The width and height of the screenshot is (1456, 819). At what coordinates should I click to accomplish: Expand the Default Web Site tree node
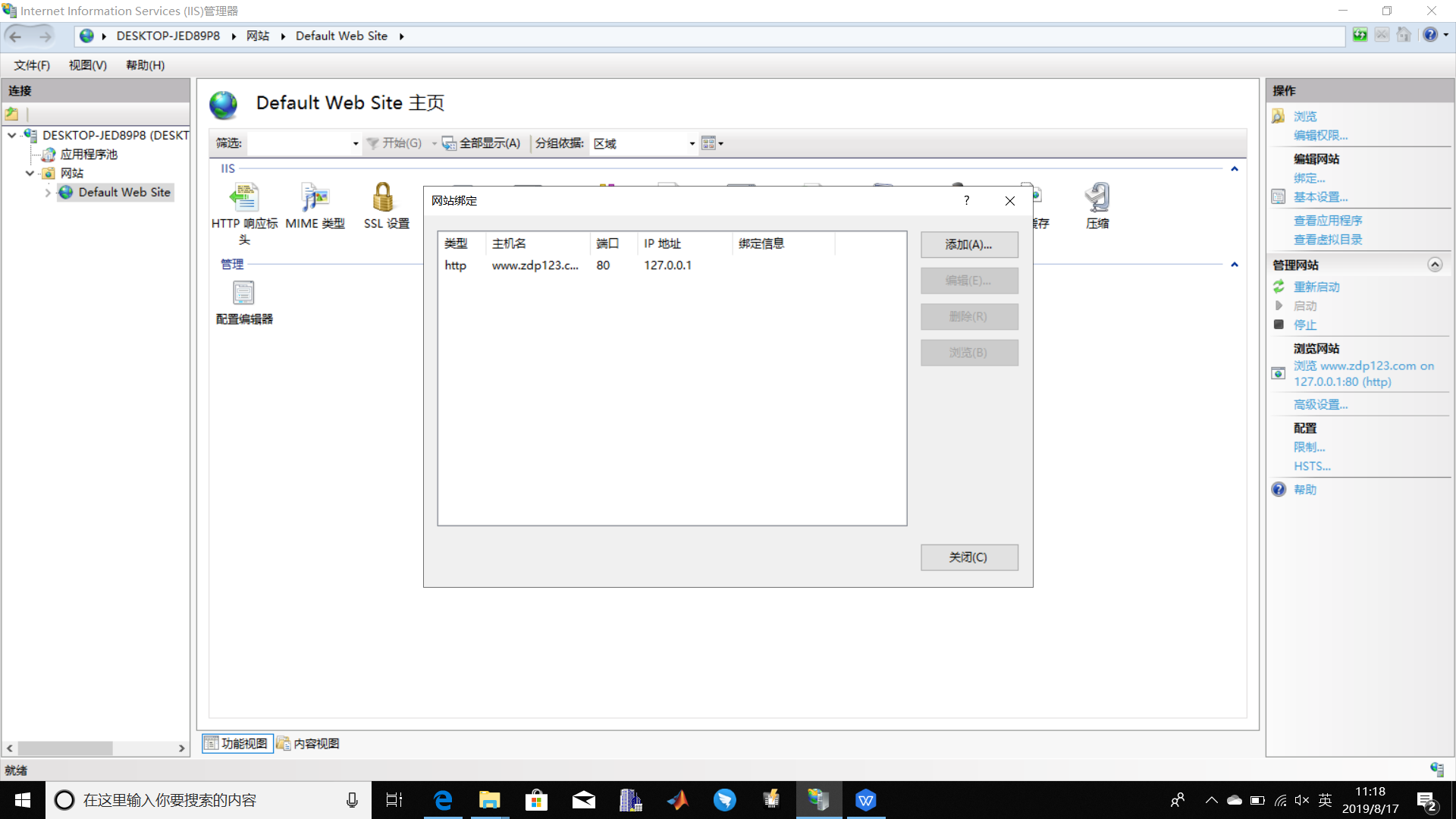48,193
